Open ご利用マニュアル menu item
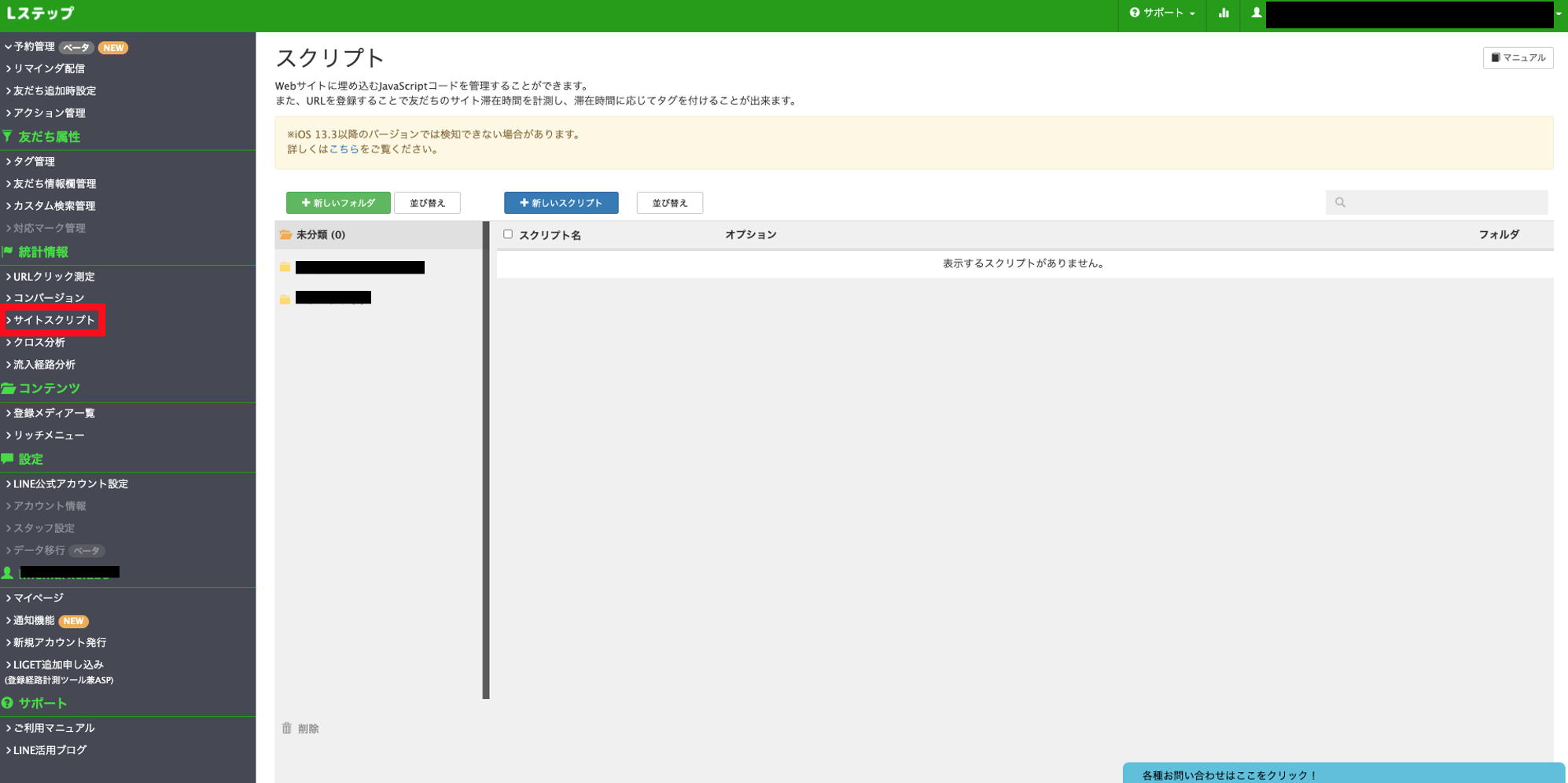This screenshot has width=1568, height=783. point(50,729)
